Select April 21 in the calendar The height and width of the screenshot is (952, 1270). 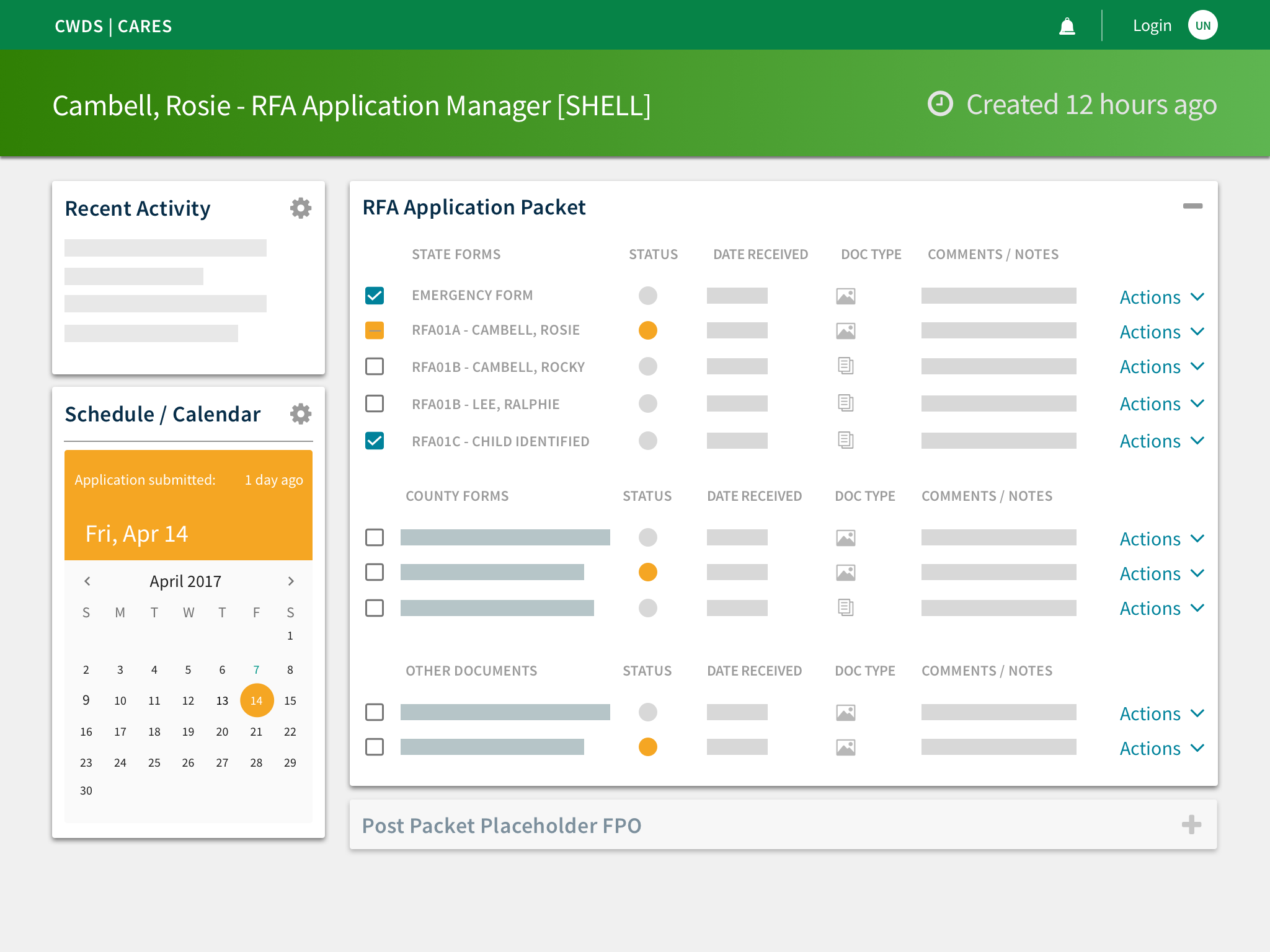click(256, 732)
